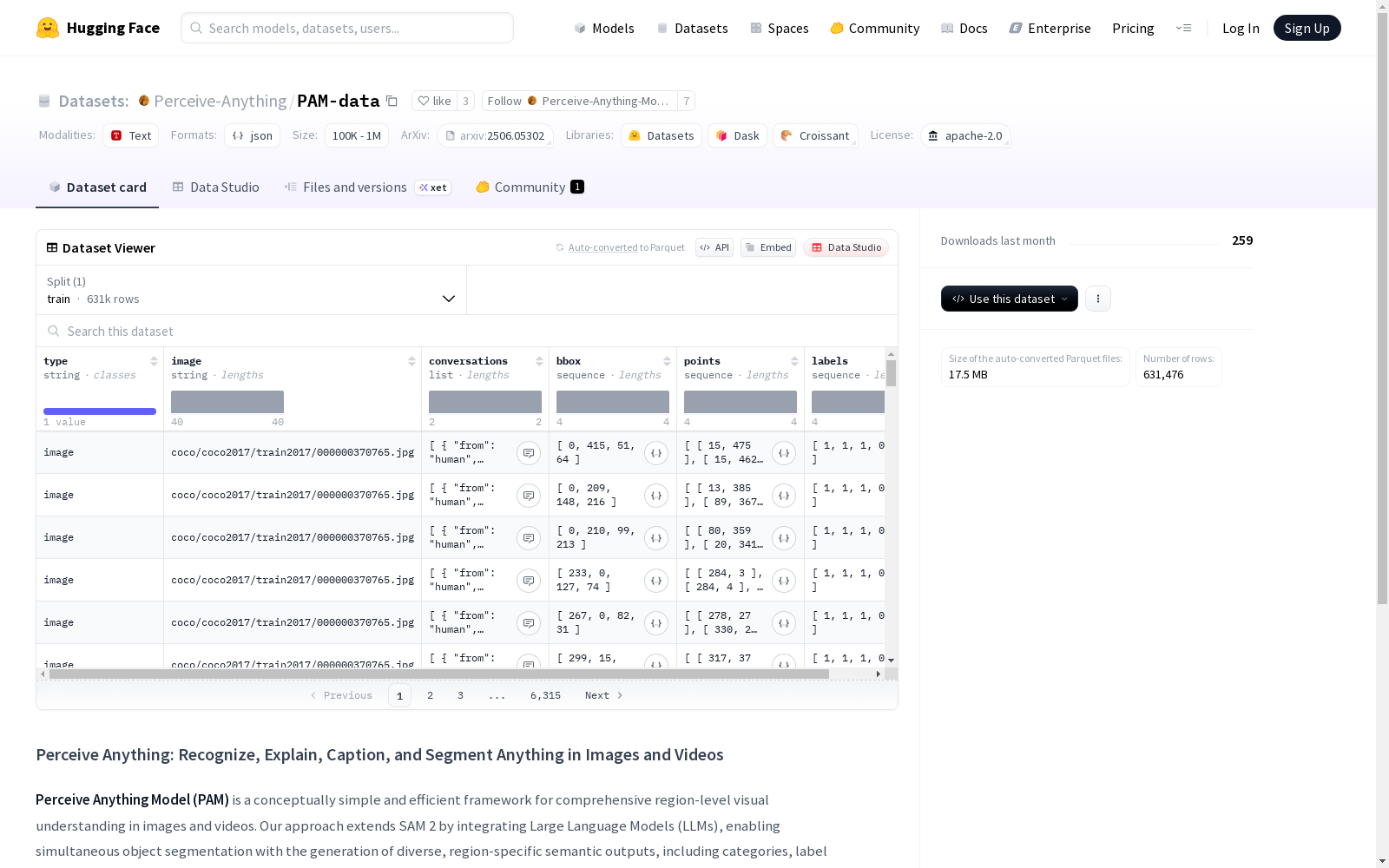Open the arxiv 2506.05302 tag

[495, 135]
